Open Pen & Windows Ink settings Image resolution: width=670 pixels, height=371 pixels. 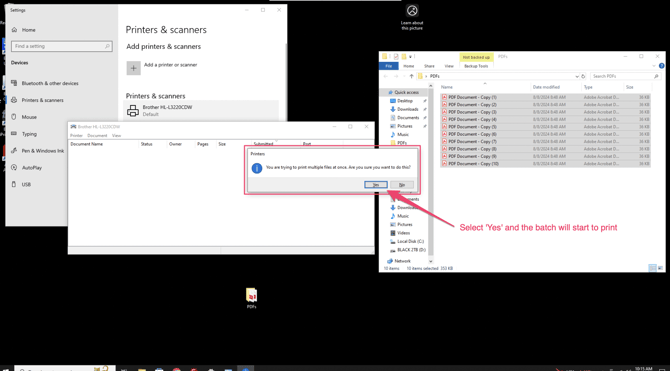(x=43, y=151)
